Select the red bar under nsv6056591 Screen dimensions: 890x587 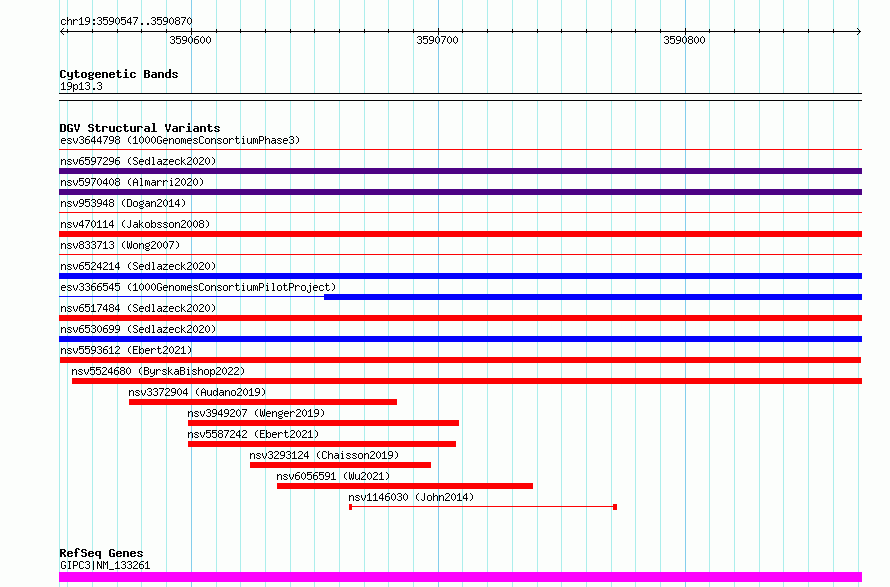[405, 486]
